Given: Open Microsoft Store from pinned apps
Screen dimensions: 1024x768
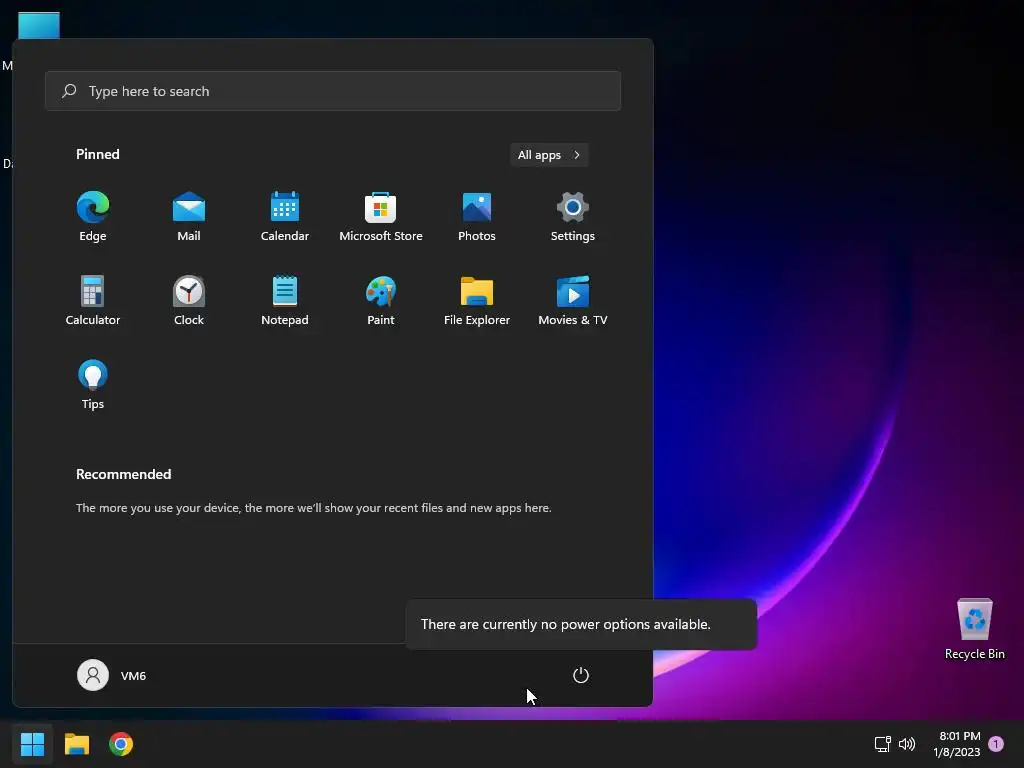Looking at the screenshot, I should pos(381,217).
